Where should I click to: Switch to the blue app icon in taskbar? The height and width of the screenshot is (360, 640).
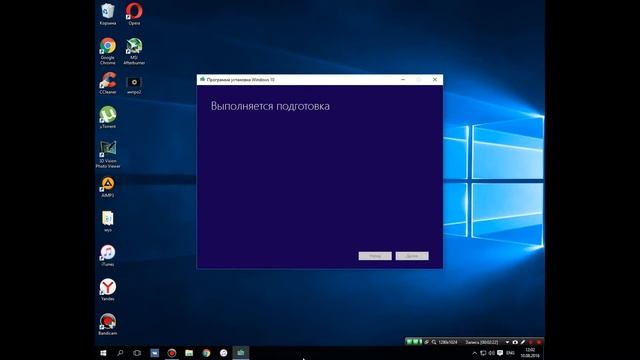click(x=155, y=353)
